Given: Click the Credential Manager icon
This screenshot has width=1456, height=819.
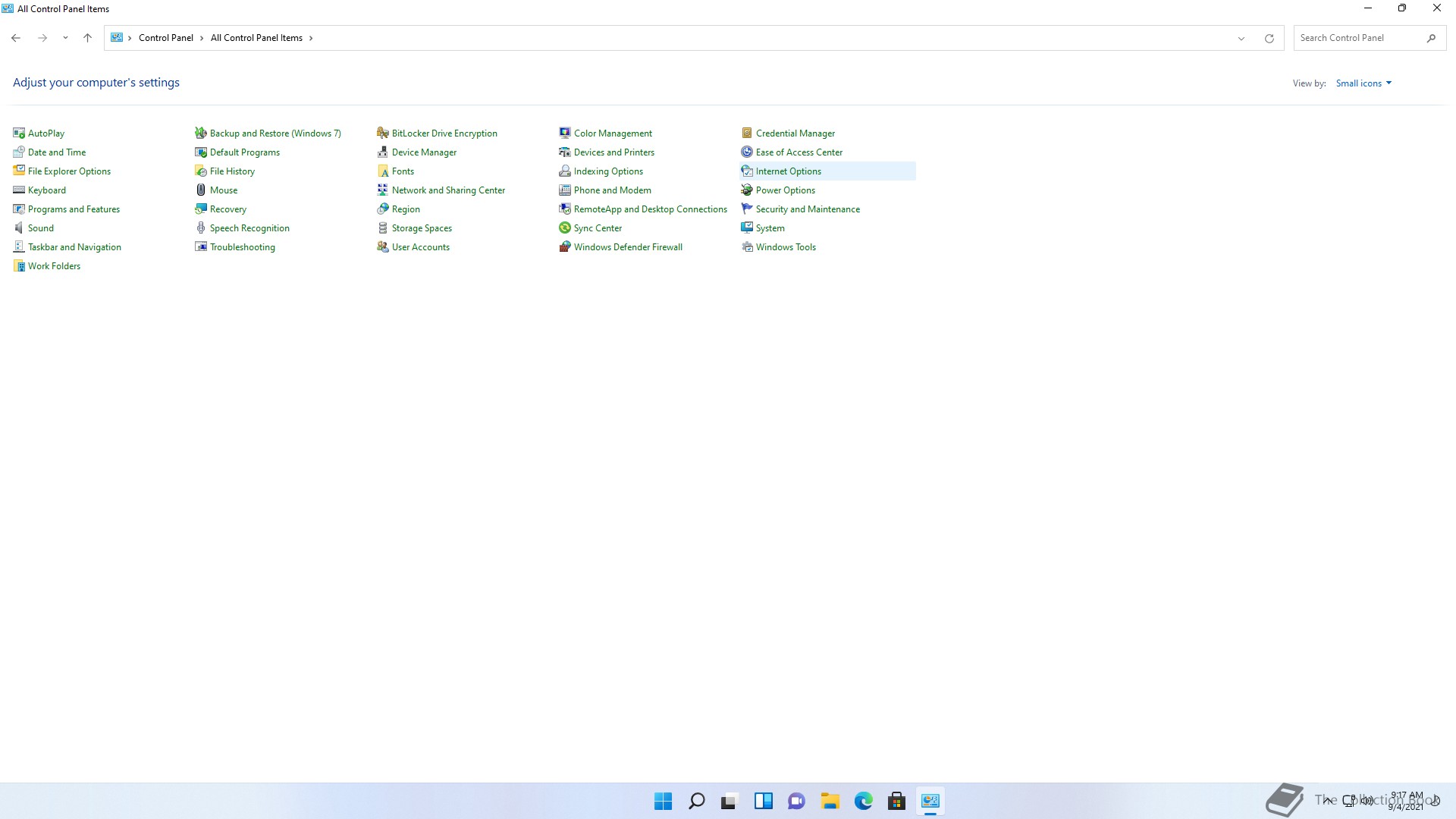Looking at the screenshot, I should point(747,133).
